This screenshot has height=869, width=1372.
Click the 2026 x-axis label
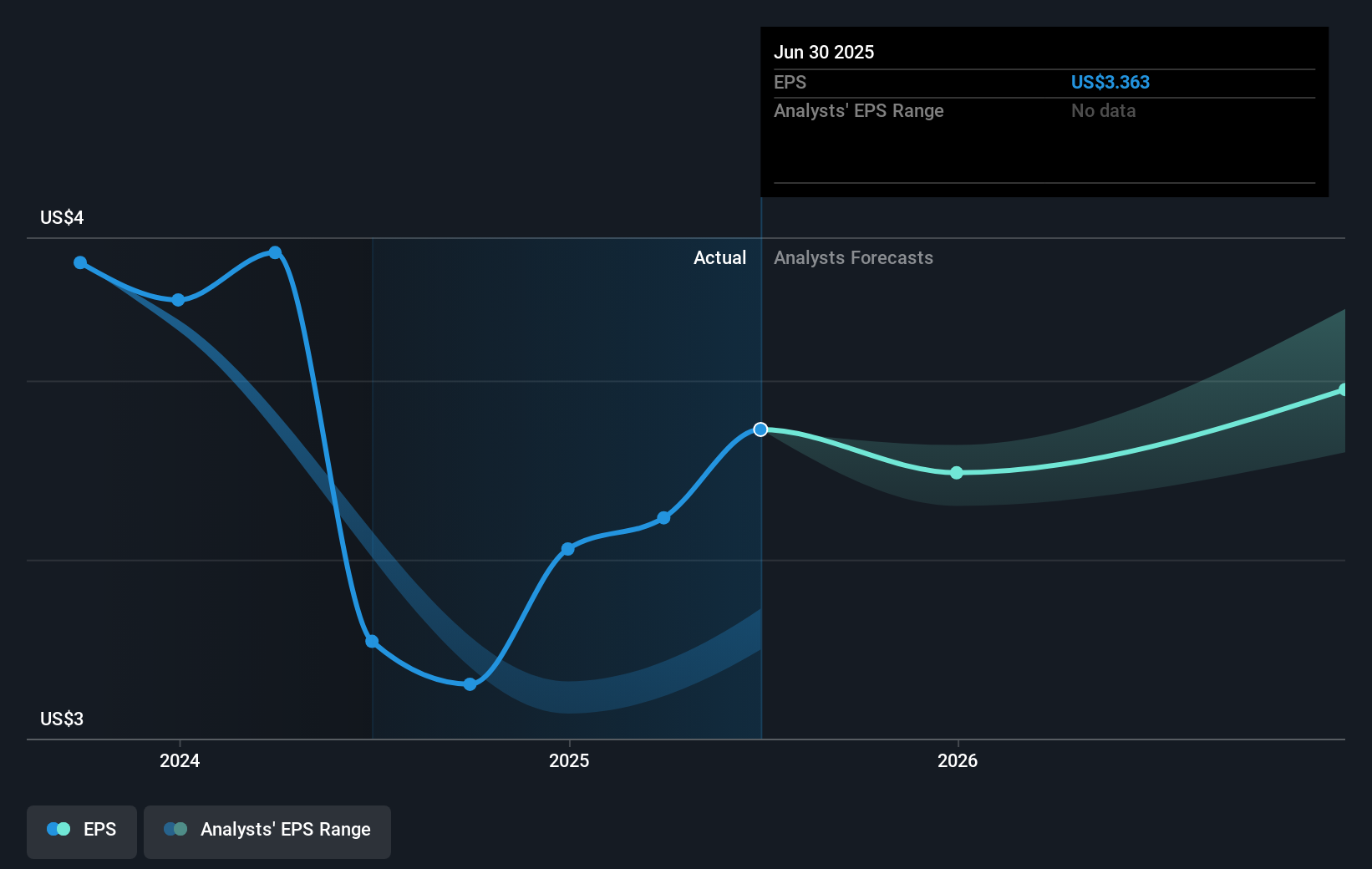pyautogui.click(x=958, y=760)
